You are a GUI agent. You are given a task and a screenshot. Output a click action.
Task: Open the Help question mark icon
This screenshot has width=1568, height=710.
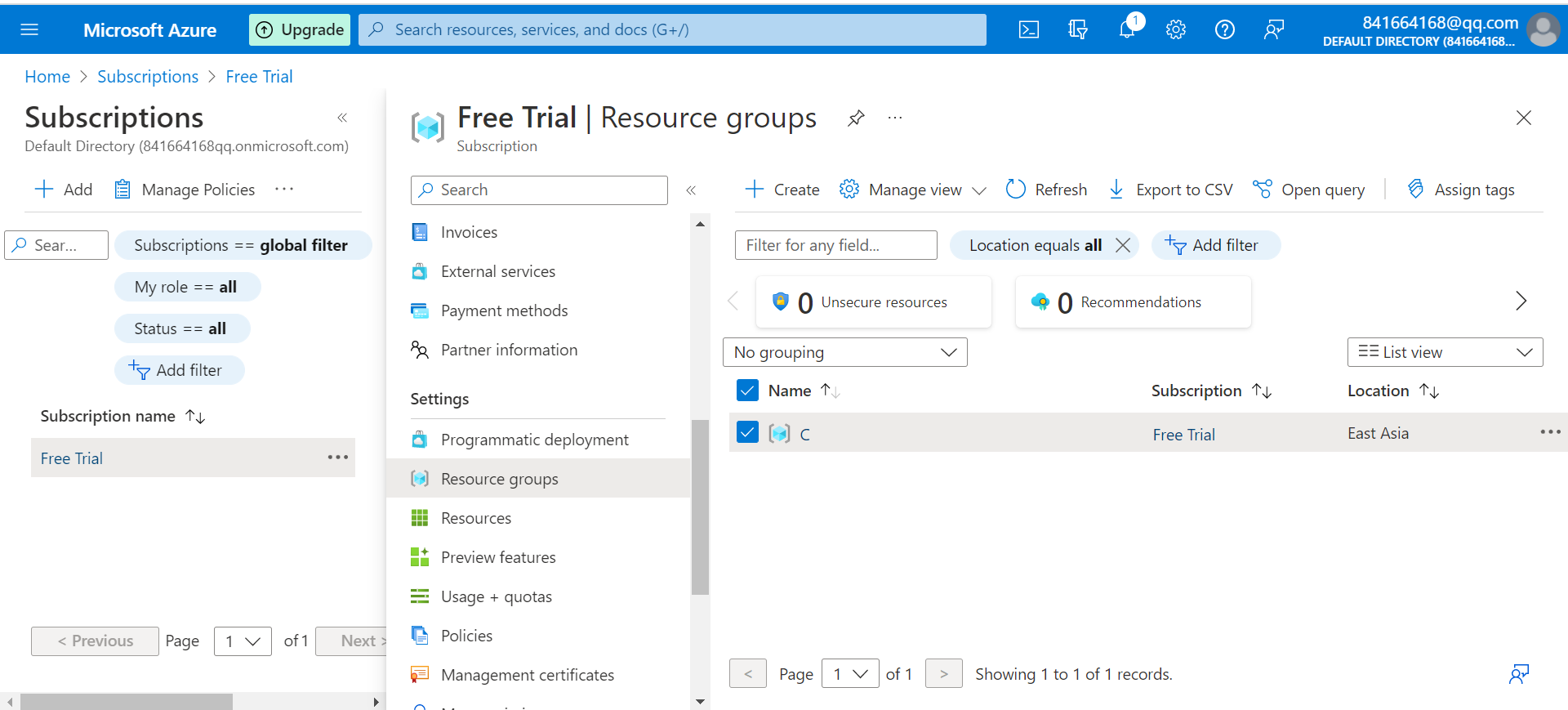1225,29
